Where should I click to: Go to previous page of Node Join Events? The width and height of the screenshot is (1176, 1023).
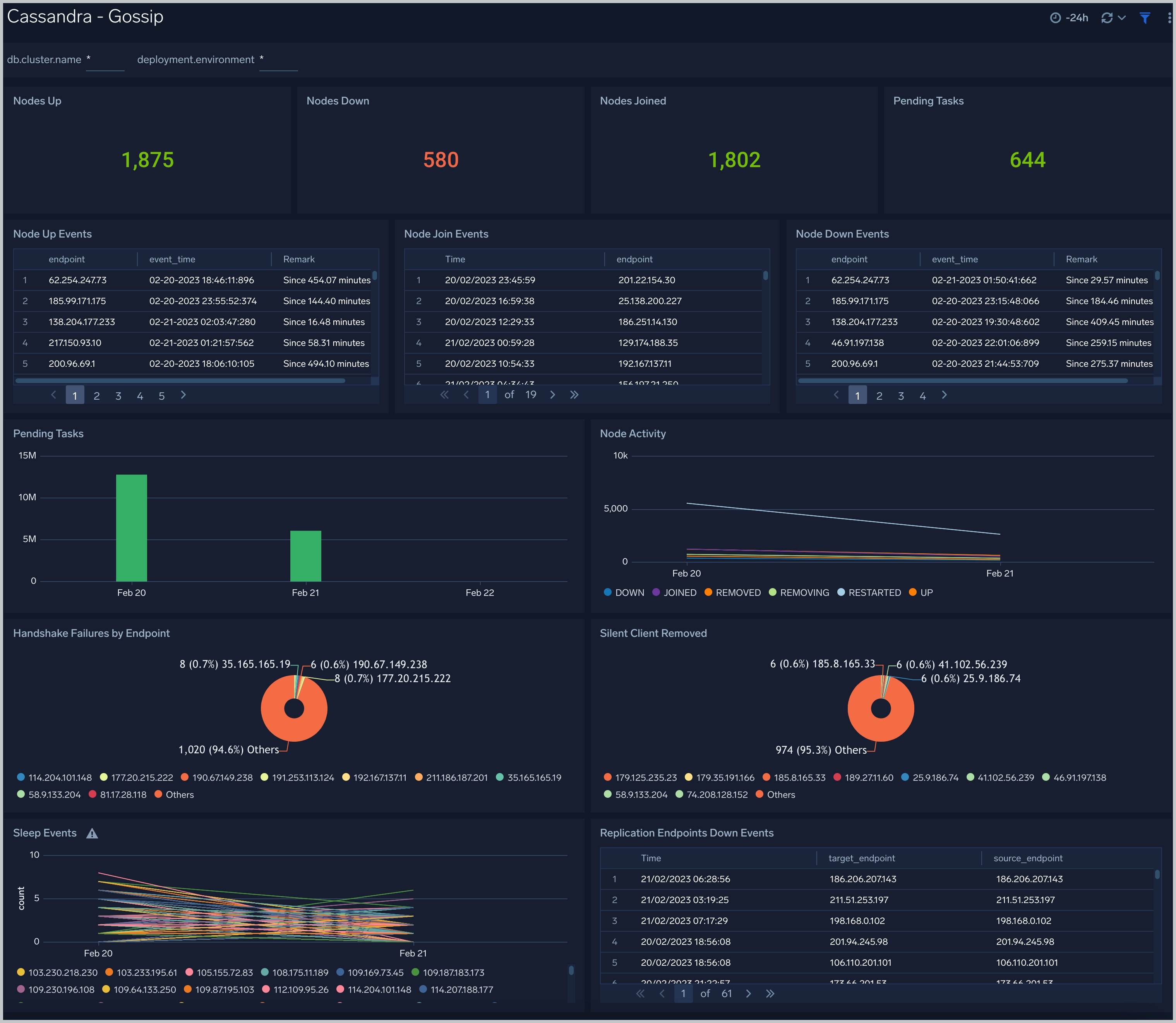pos(466,395)
